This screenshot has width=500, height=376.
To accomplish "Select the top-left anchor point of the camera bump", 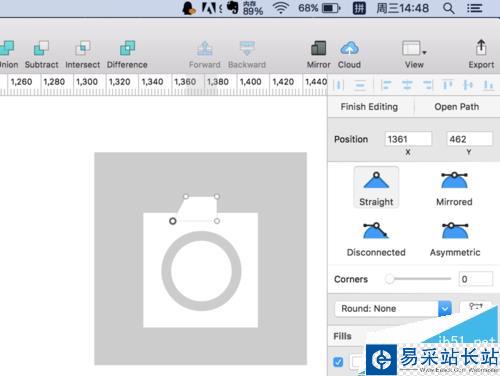I will click(186, 197).
